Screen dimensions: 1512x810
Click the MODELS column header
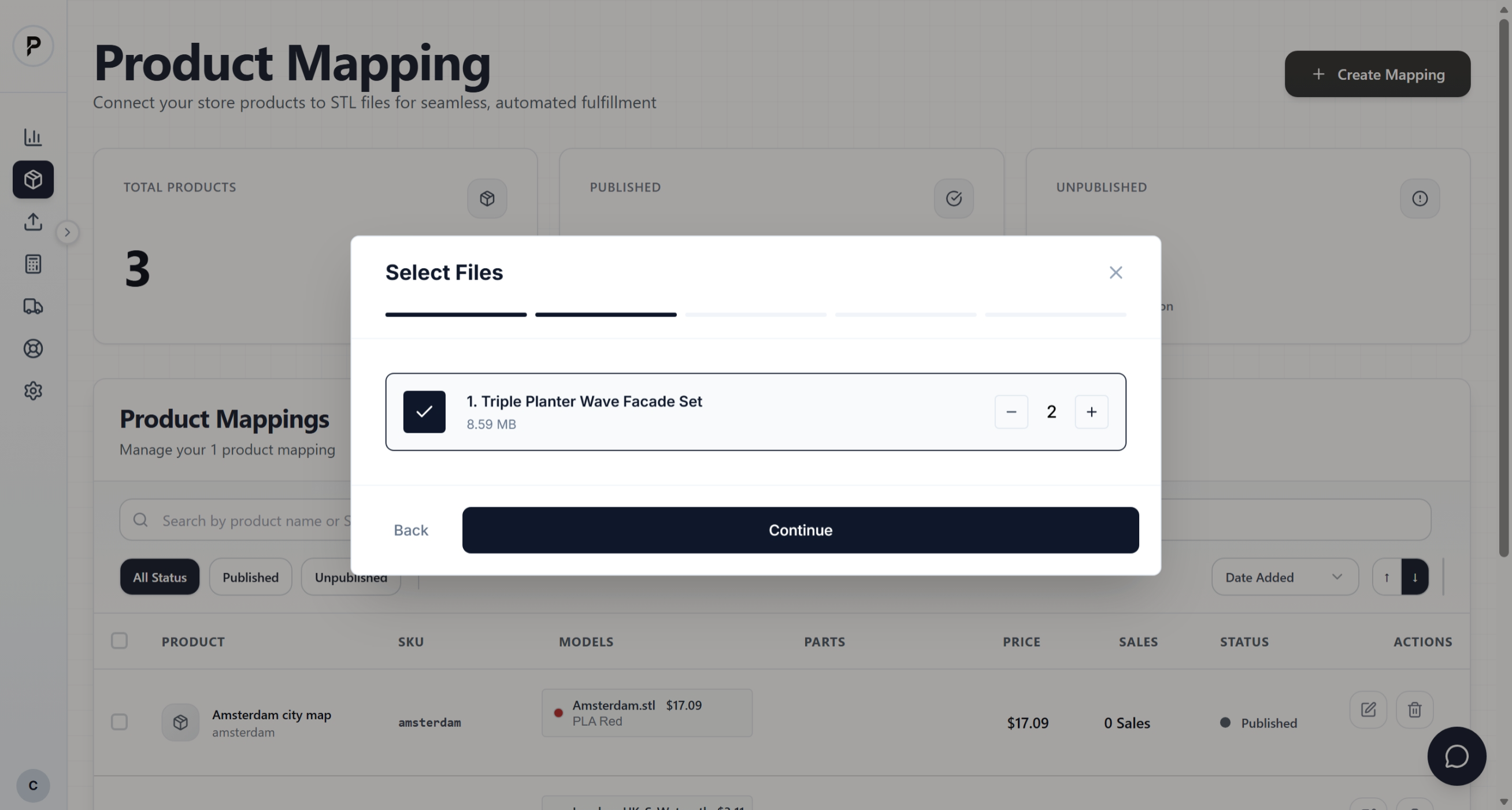pos(585,642)
